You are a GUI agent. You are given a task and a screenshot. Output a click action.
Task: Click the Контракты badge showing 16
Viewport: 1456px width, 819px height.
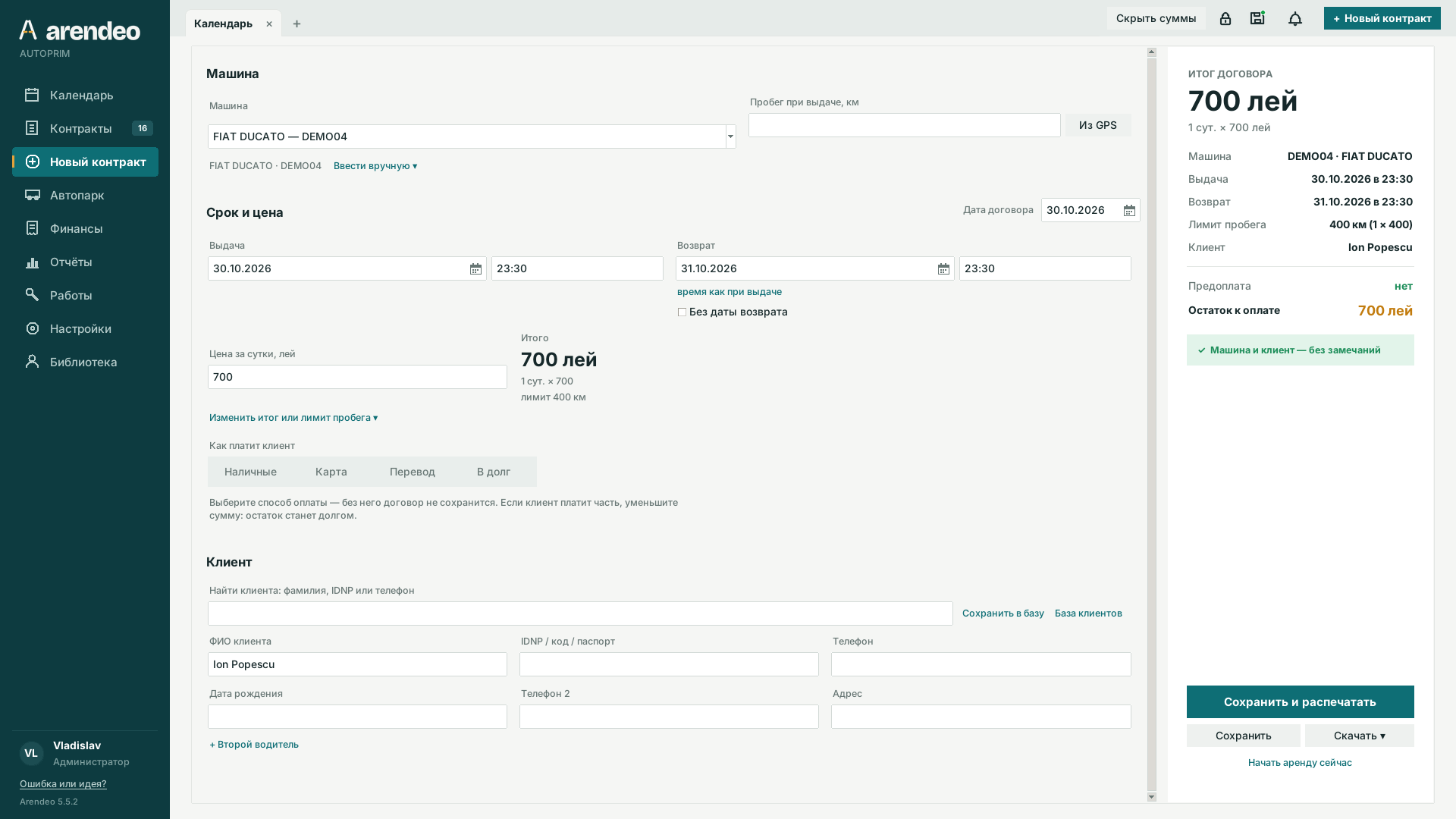tap(143, 128)
